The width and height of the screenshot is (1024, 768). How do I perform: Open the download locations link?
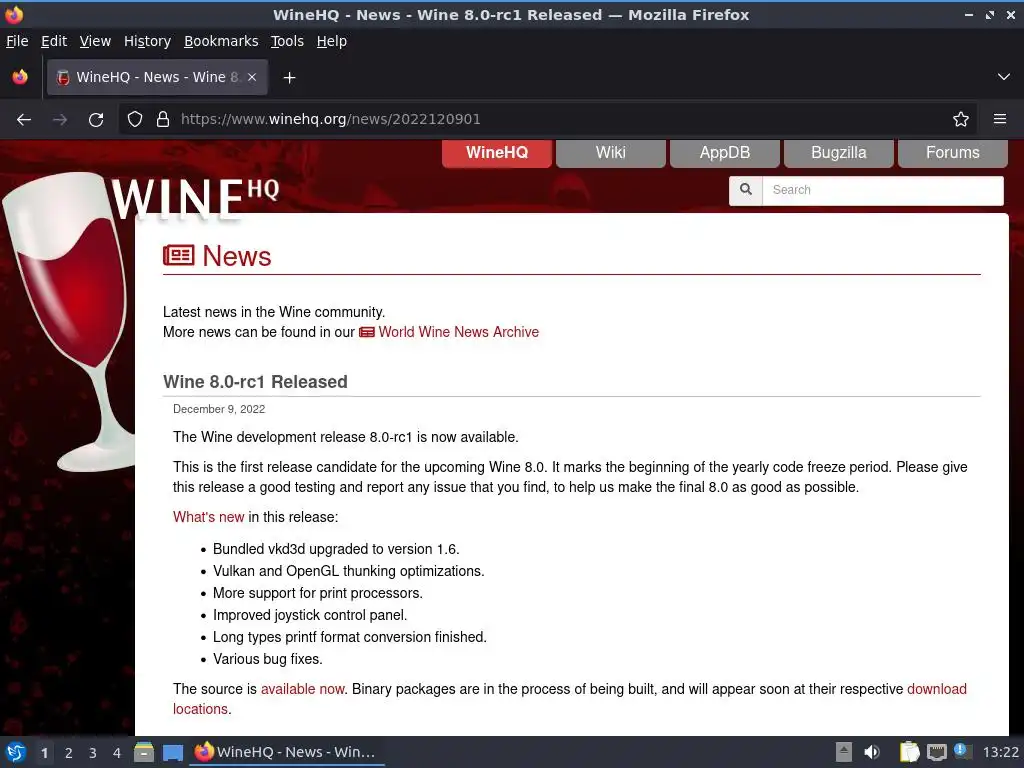click(936, 689)
